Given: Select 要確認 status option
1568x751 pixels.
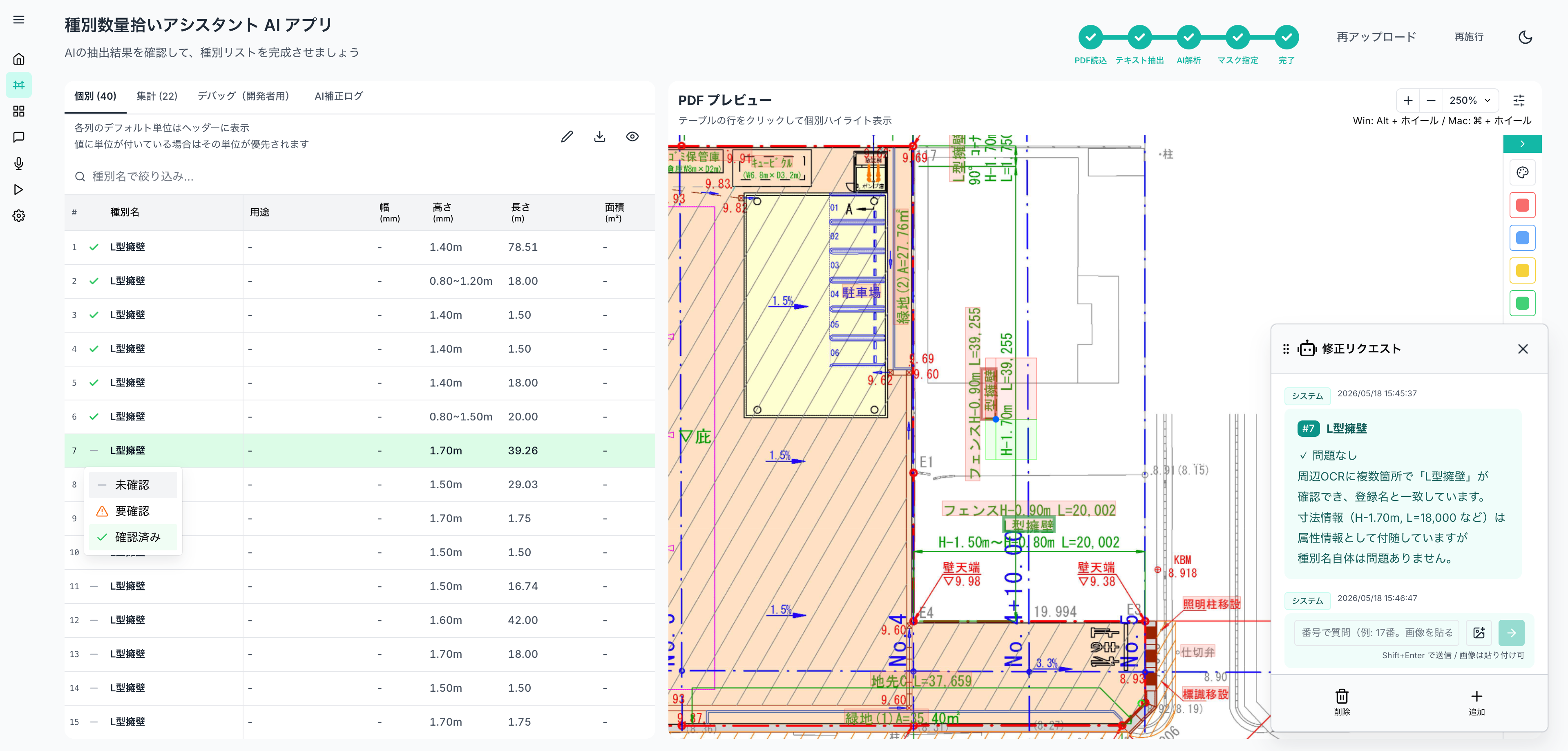Looking at the screenshot, I should (133, 511).
